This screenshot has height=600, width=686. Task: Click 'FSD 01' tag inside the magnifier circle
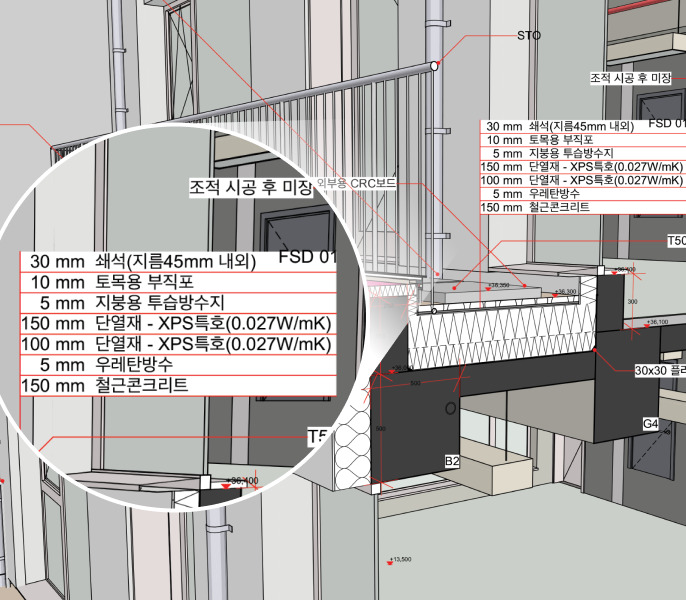pyautogui.click(x=307, y=256)
